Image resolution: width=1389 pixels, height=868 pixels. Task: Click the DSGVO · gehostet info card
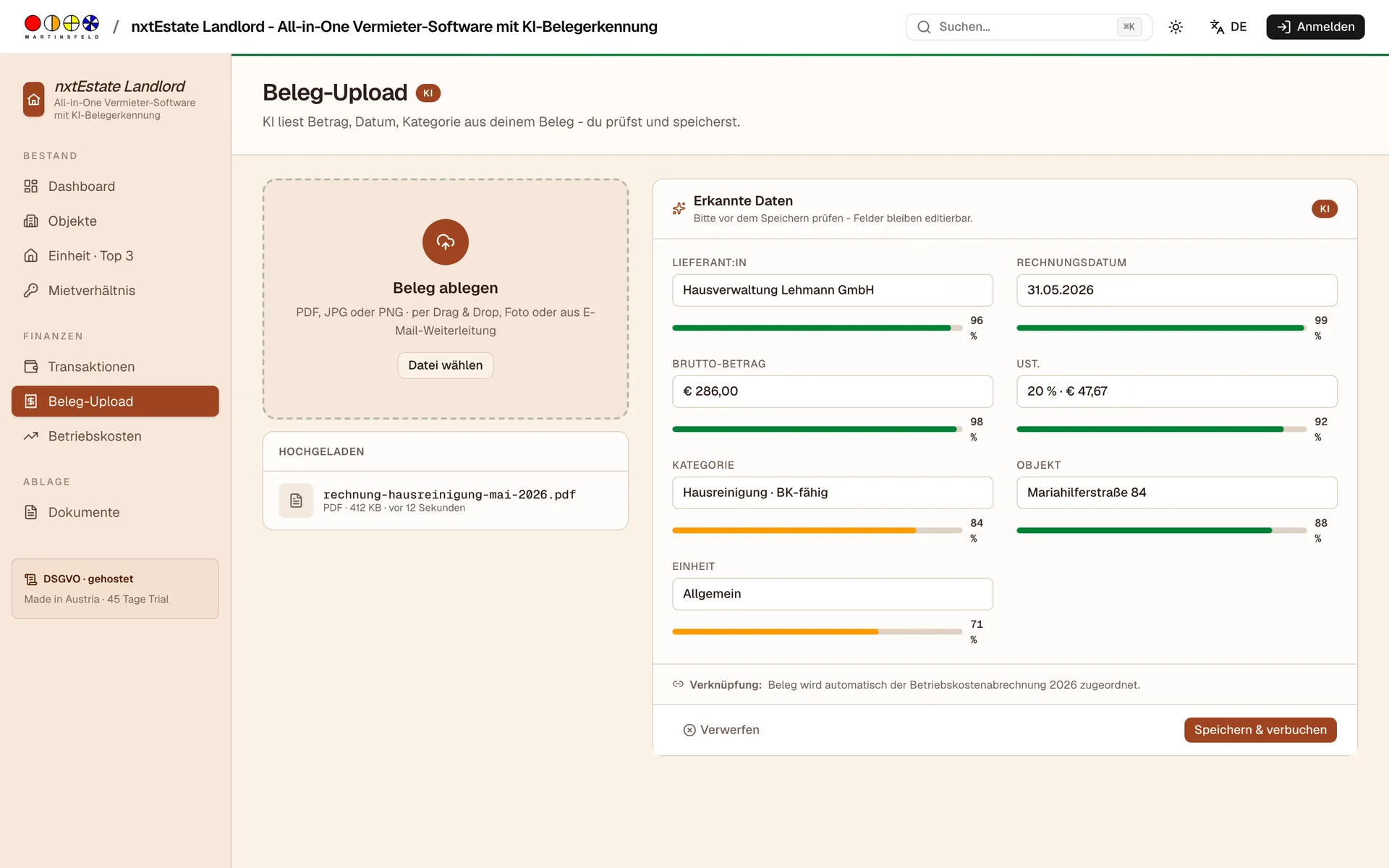tap(115, 589)
